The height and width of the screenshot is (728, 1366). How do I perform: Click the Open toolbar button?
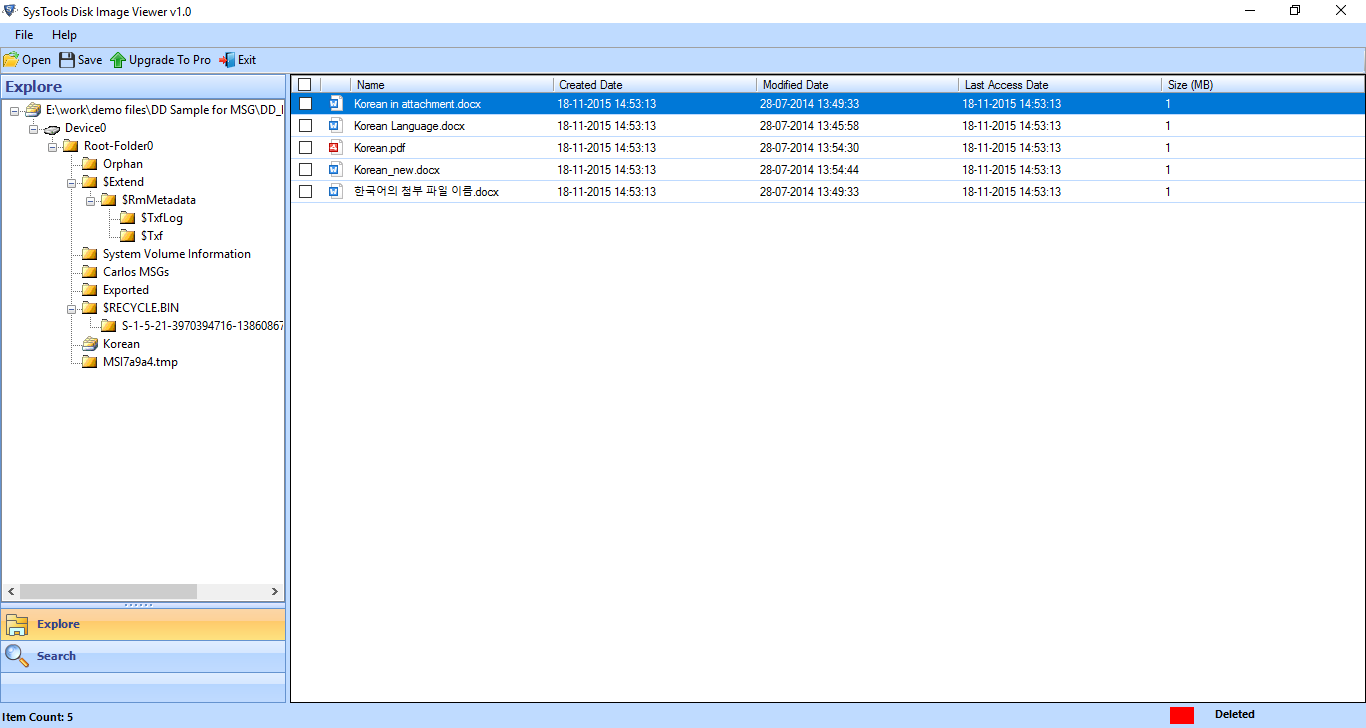click(27, 60)
